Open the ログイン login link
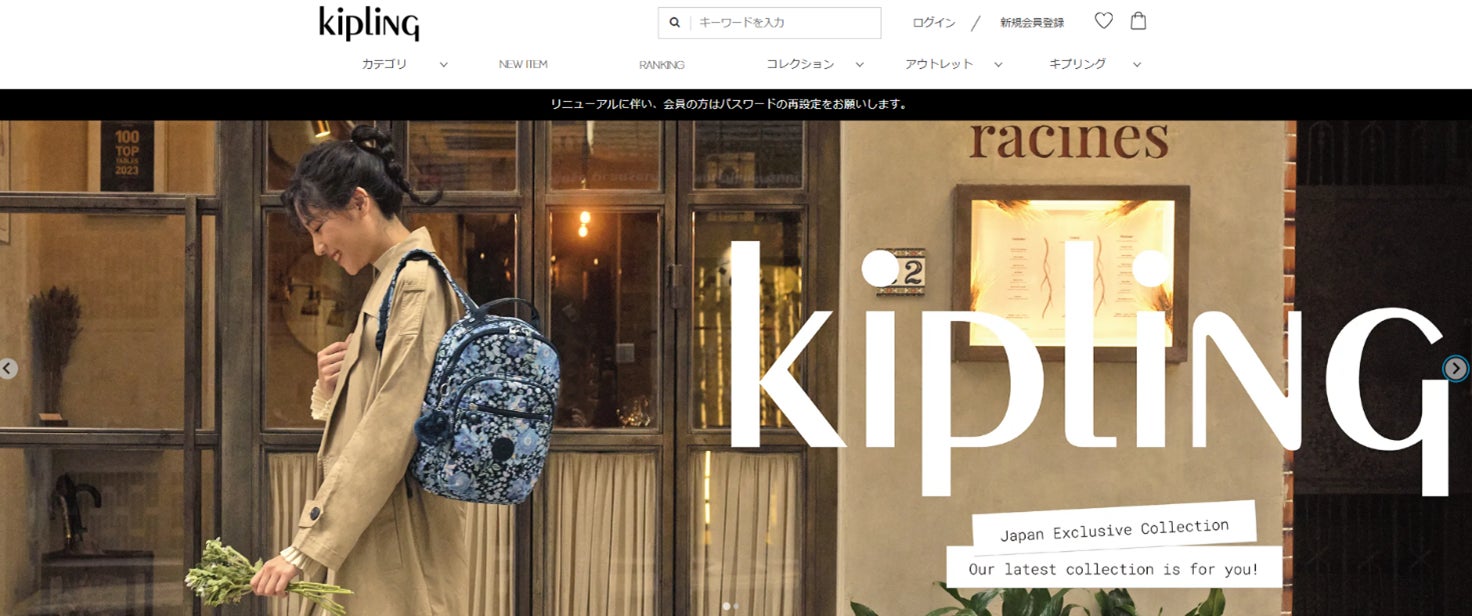Image resolution: width=1472 pixels, height=616 pixels. point(934,22)
